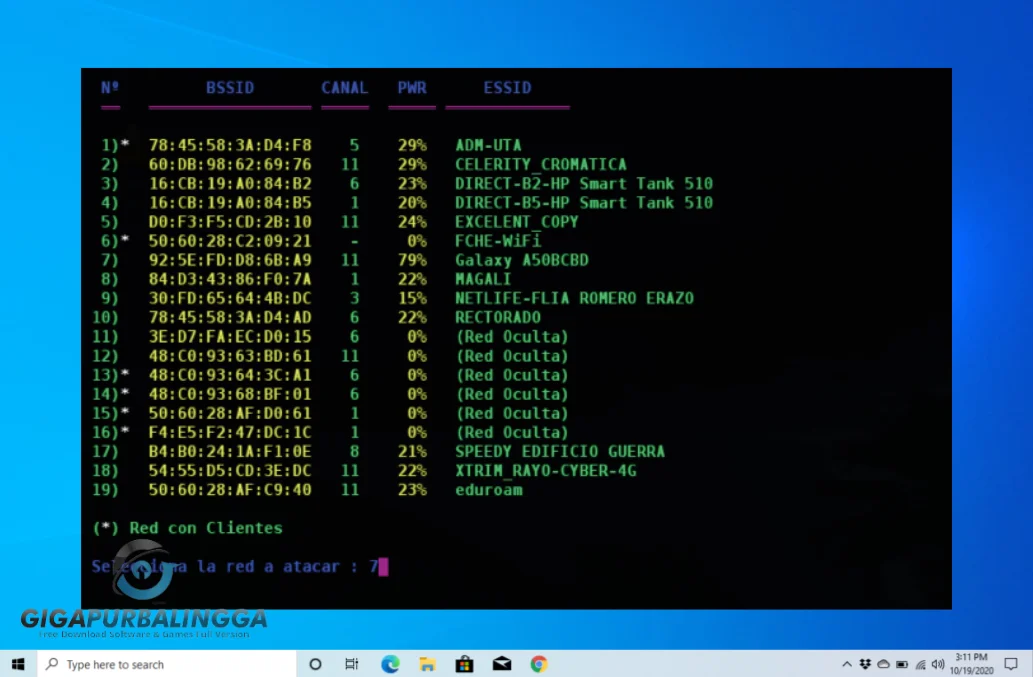Click the Type here to search box
Image resolution: width=1033 pixels, height=677 pixels.
point(150,663)
